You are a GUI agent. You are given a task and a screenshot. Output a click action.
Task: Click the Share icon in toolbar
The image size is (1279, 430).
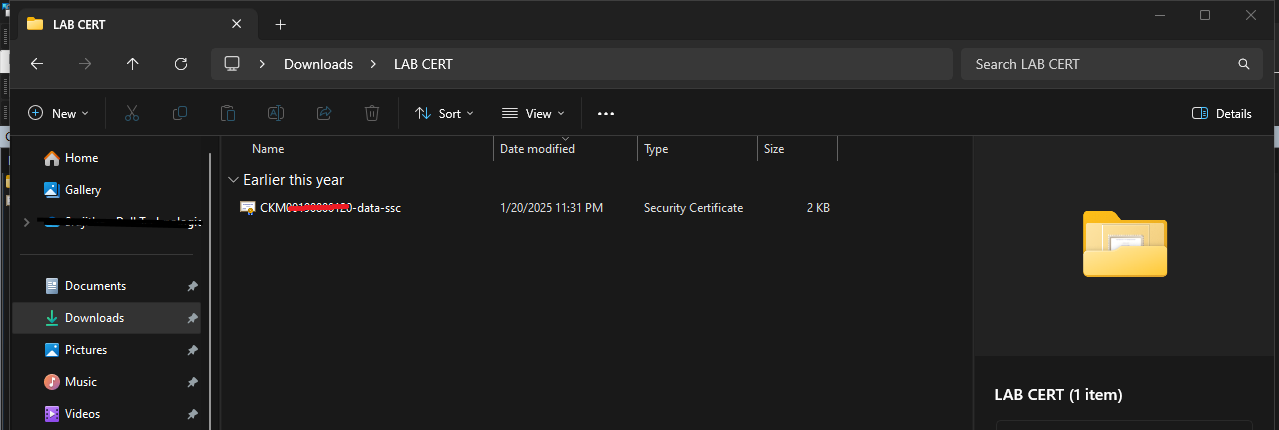click(x=324, y=114)
